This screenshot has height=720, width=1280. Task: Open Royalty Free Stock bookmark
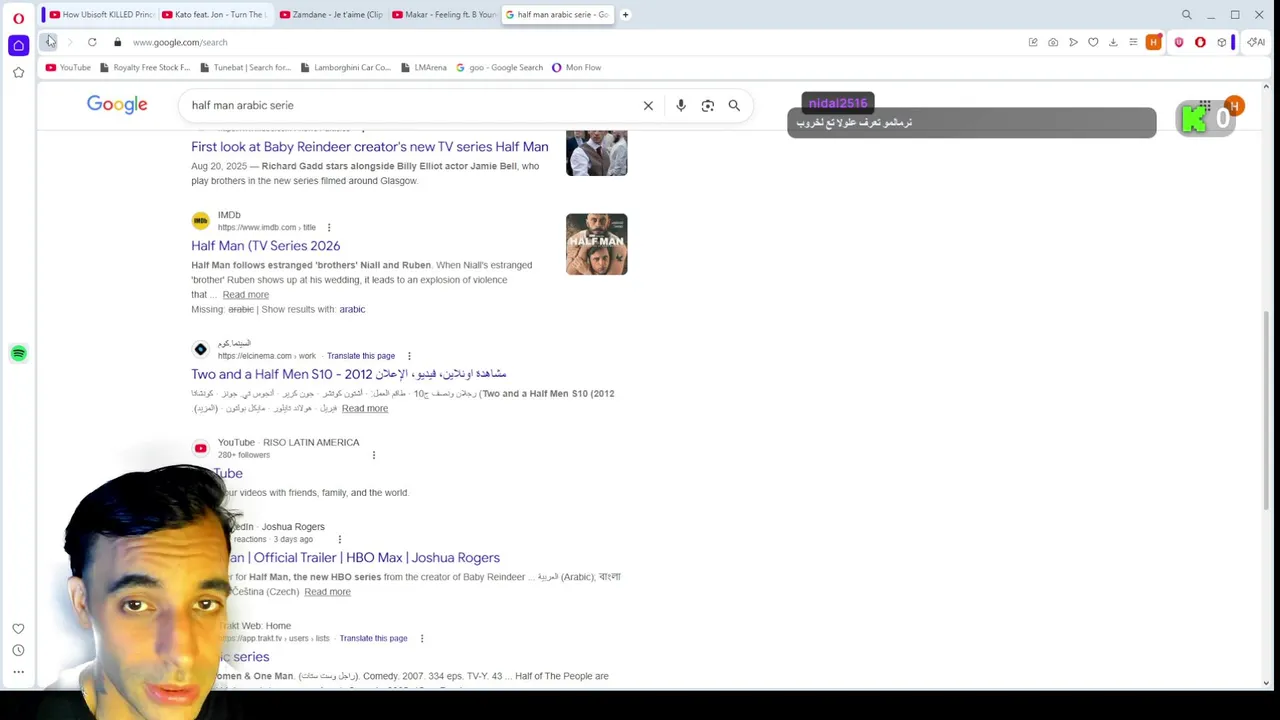pyautogui.click(x=145, y=67)
